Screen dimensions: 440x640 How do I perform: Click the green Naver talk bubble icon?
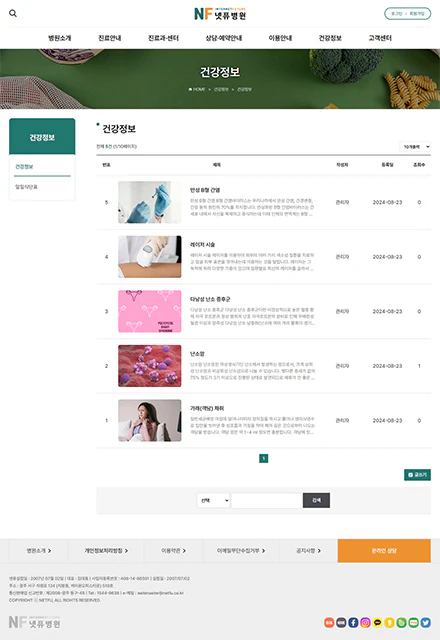[x=413, y=622]
